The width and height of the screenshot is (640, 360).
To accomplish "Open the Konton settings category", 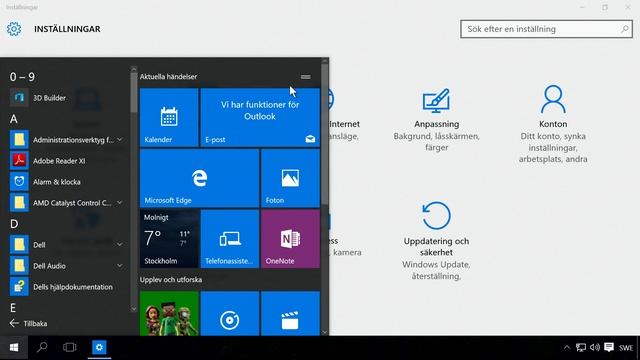I will 553,124.
